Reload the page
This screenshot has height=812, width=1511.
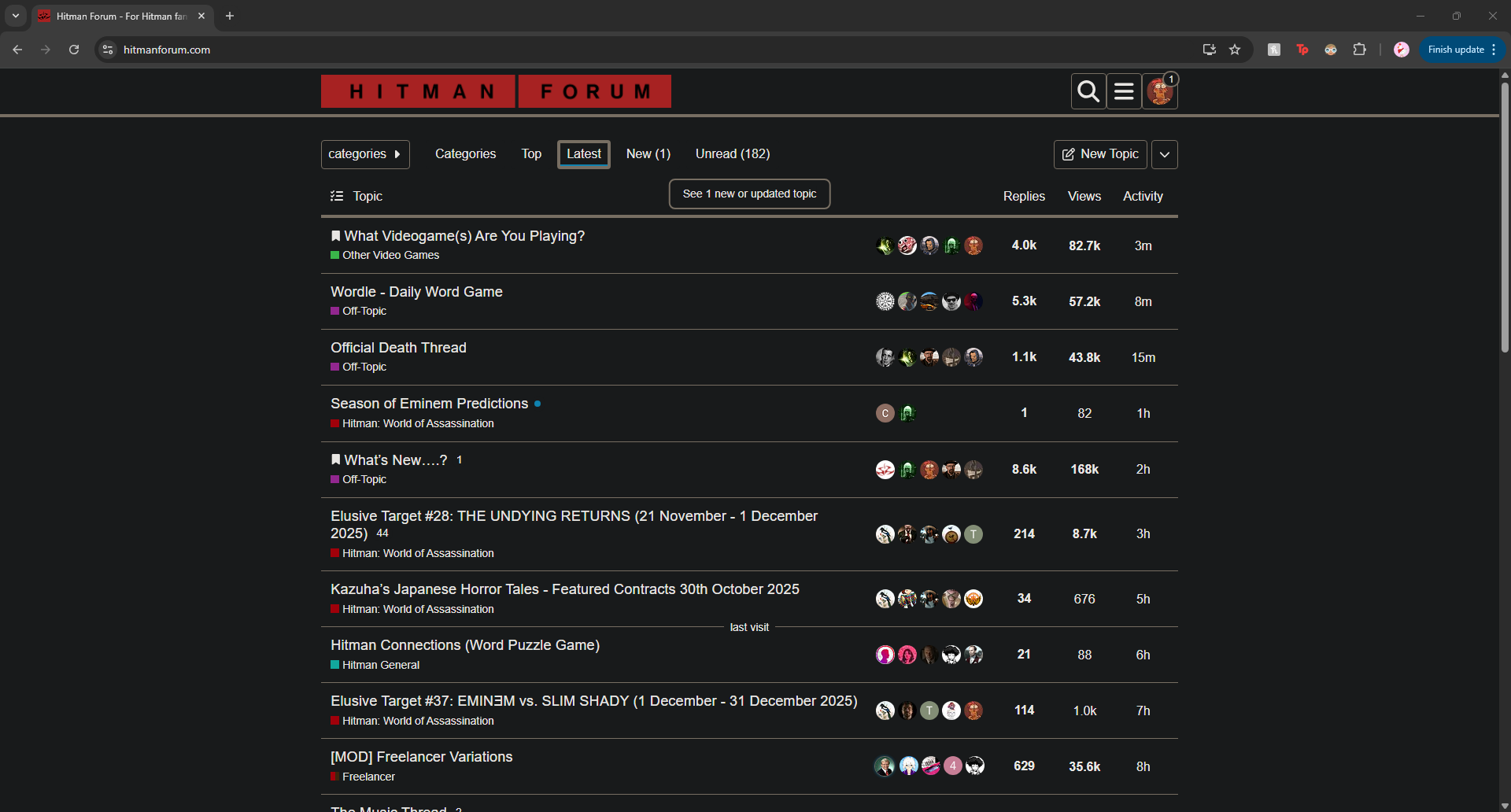pyautogui.click(x=74, y=50)
